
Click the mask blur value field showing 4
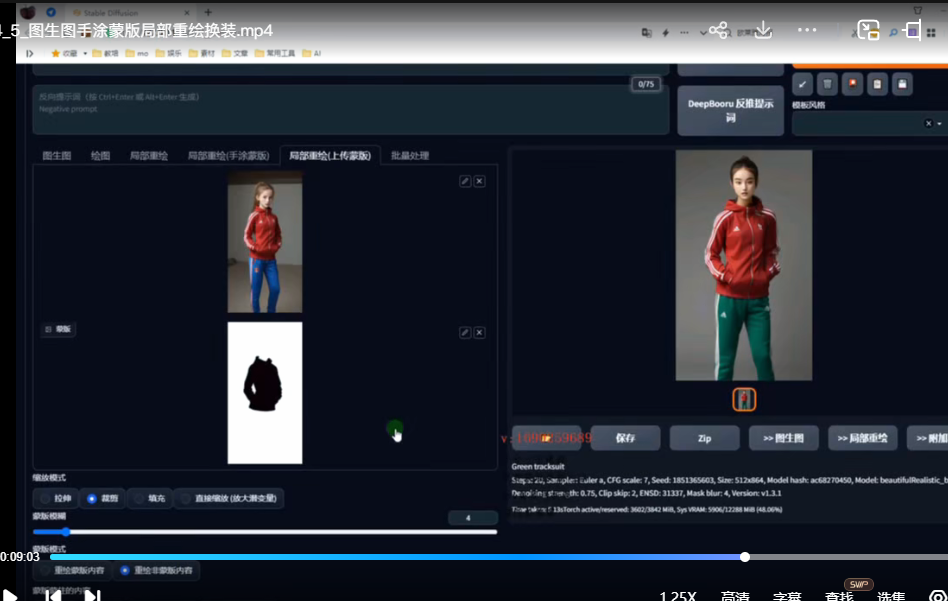click(473, 518)
